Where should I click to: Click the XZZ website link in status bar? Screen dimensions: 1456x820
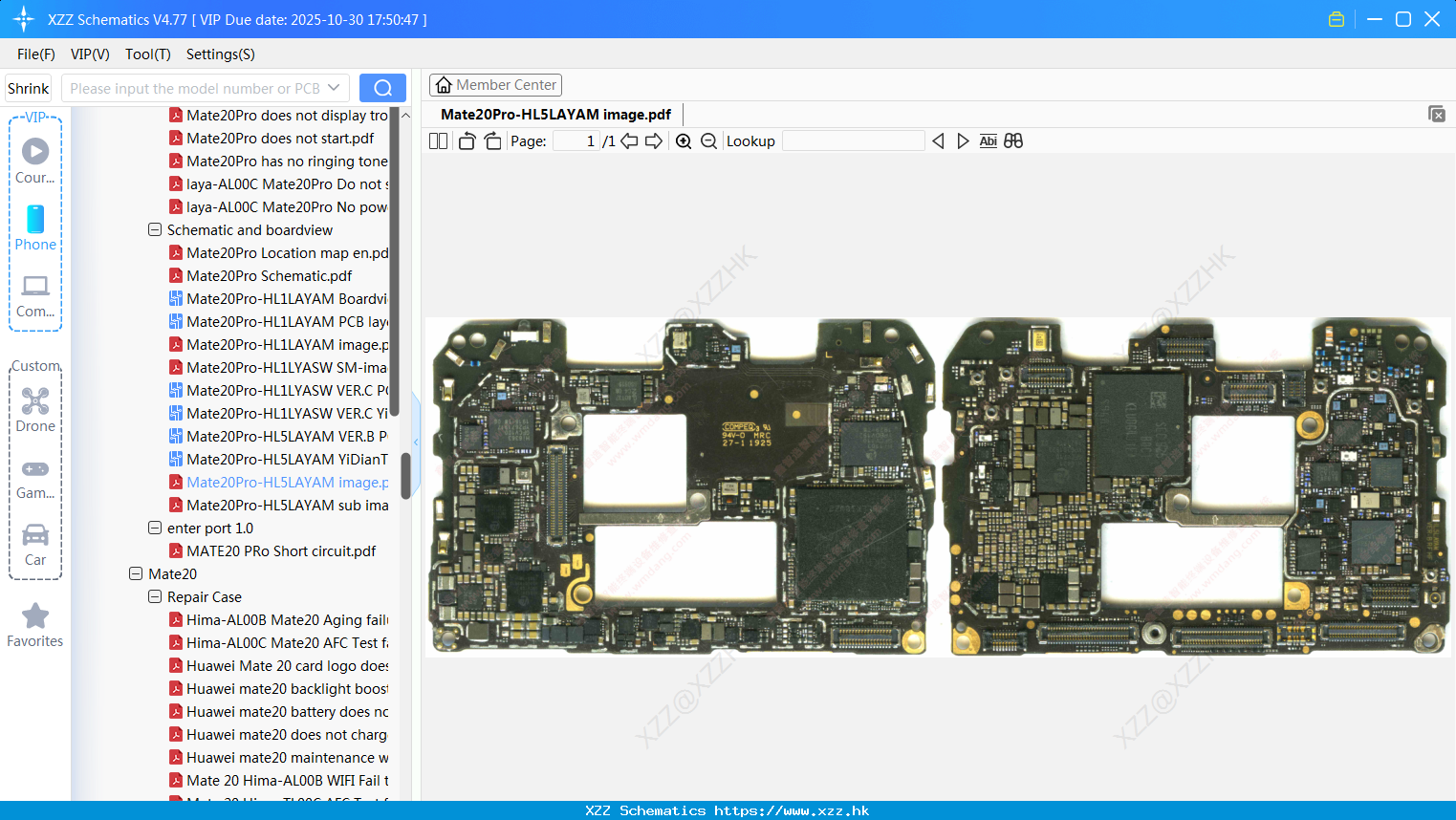pos(792,810)
